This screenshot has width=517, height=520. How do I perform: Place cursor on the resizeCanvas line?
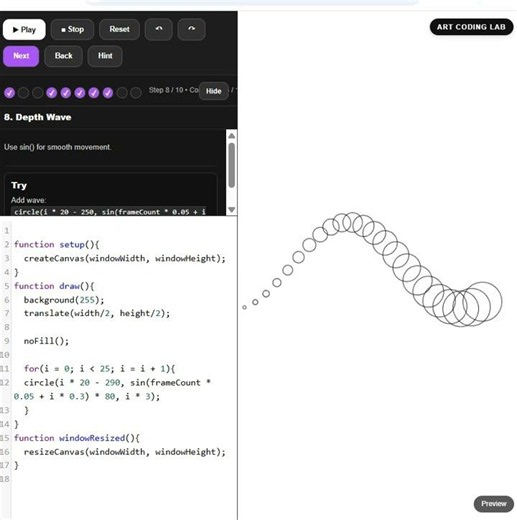pyautogui.click(x=125, y=452)
